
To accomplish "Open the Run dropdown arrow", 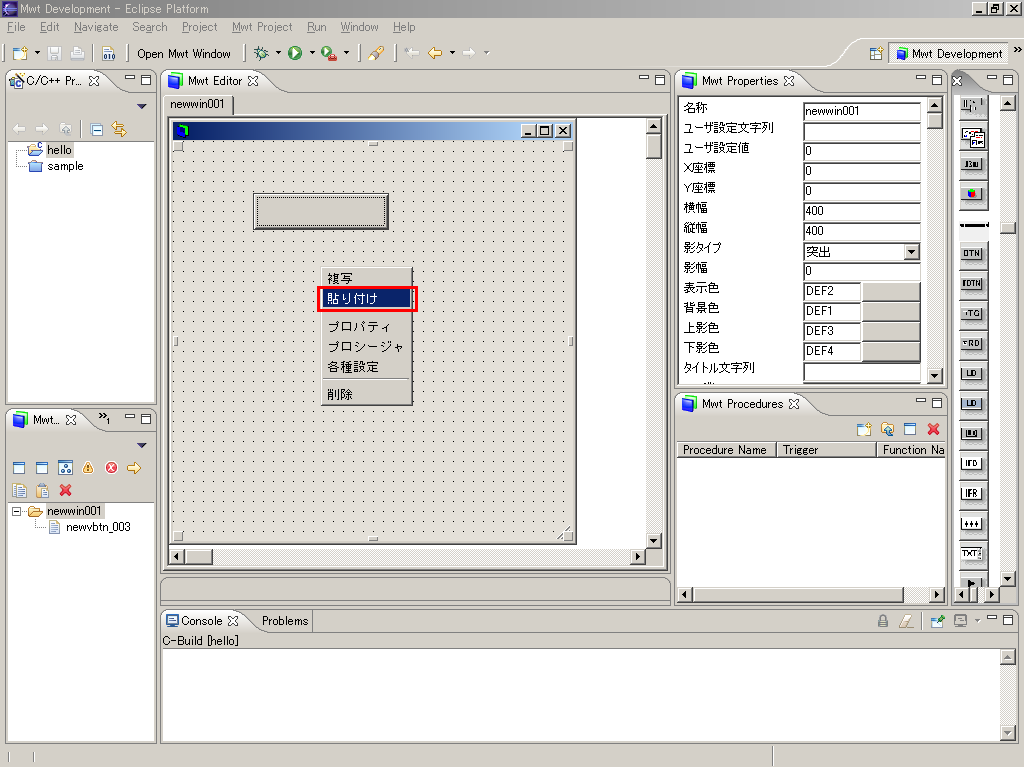I will tap(312, 53).
